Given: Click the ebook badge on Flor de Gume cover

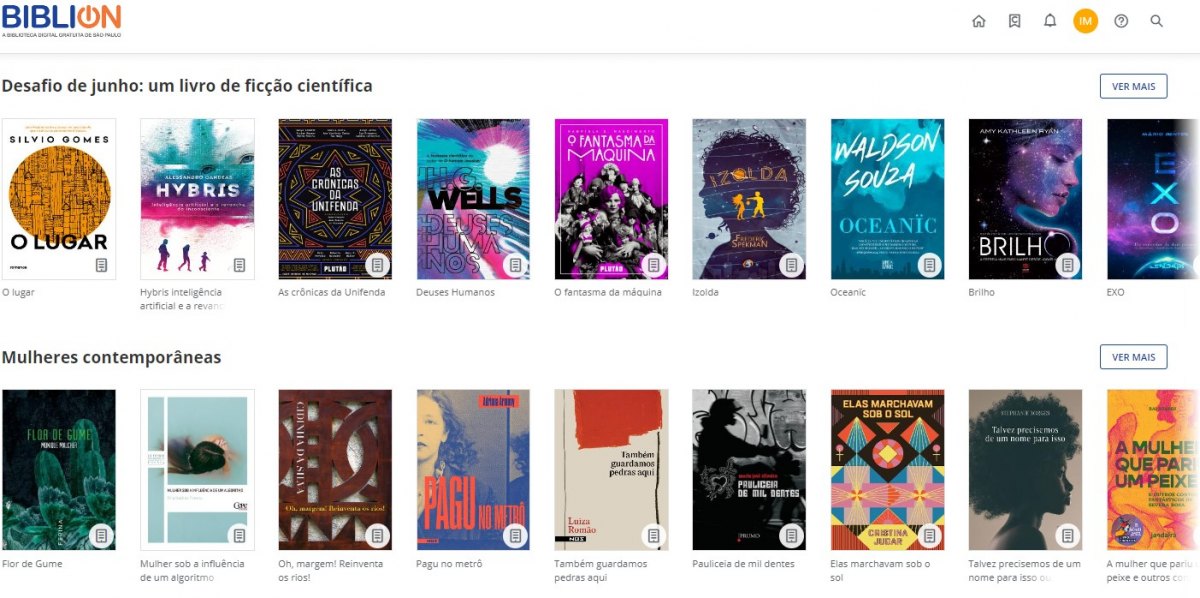Looking at the screenshot, I should [101, 536].
